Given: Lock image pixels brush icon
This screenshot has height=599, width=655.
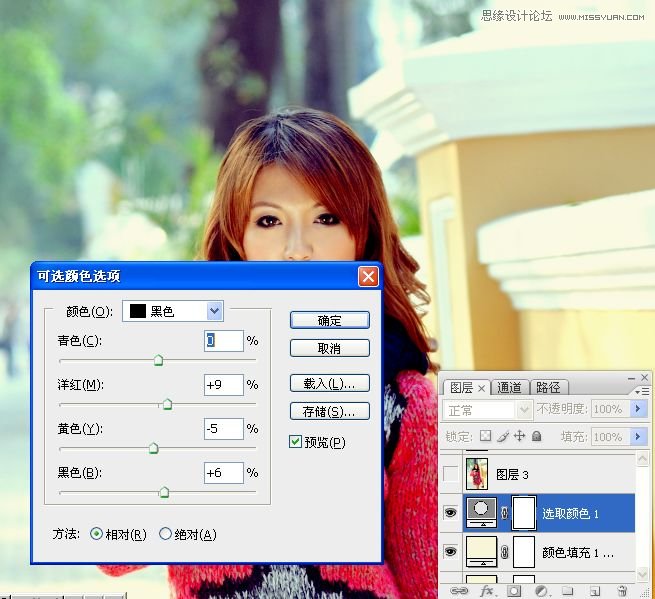Looking at the screenshot, I should (x=503, y=436).
